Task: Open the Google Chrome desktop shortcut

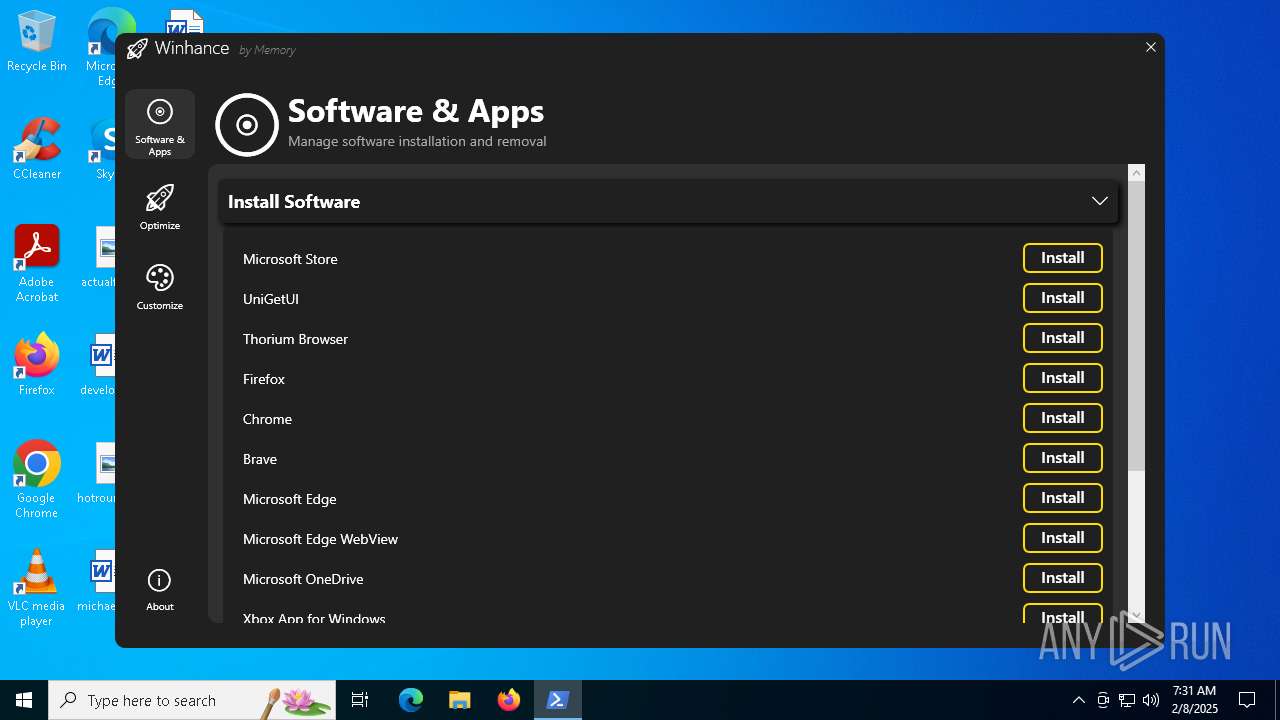Action: [x=37, y=480]
